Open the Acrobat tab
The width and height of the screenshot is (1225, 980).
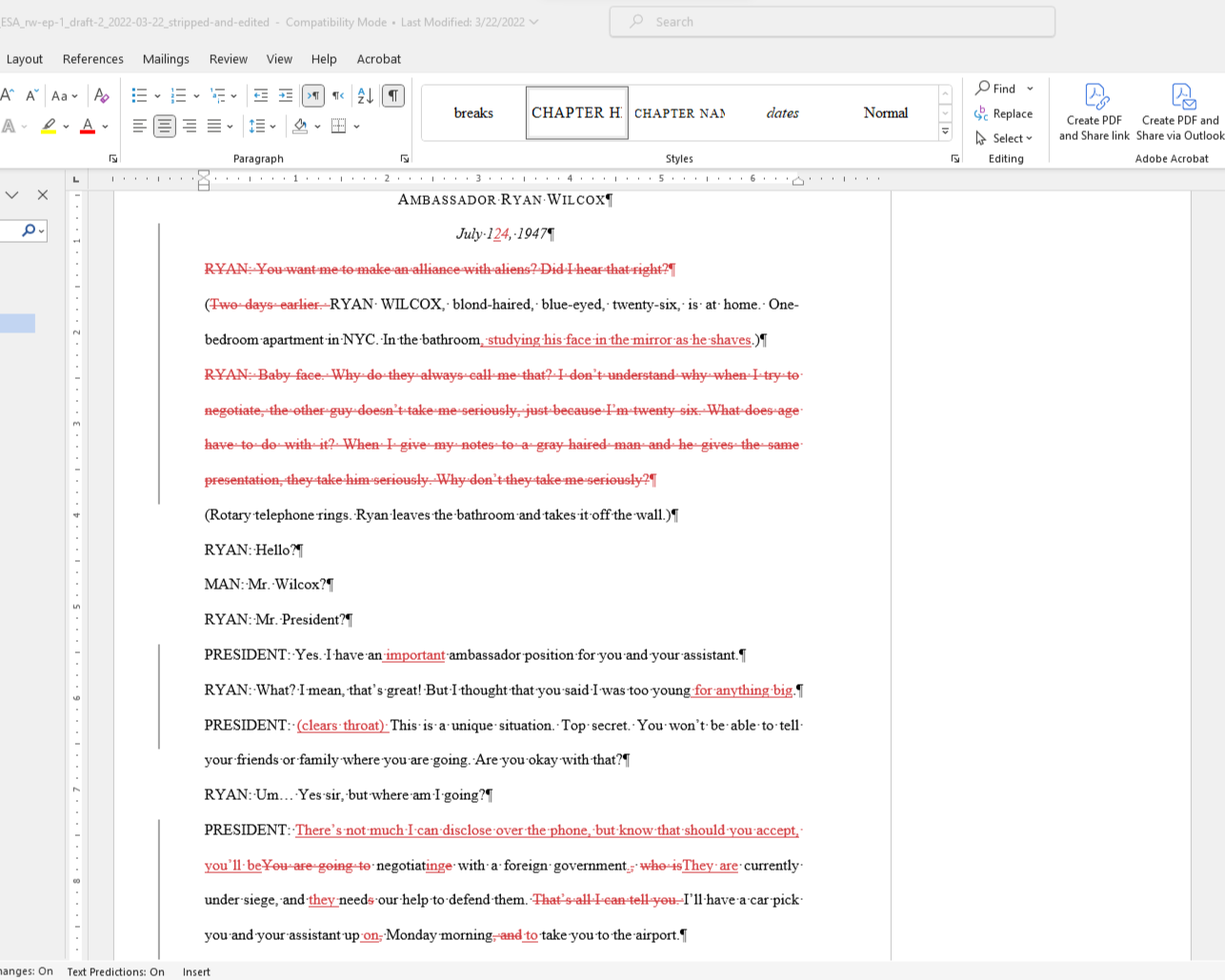coord(378,59)
